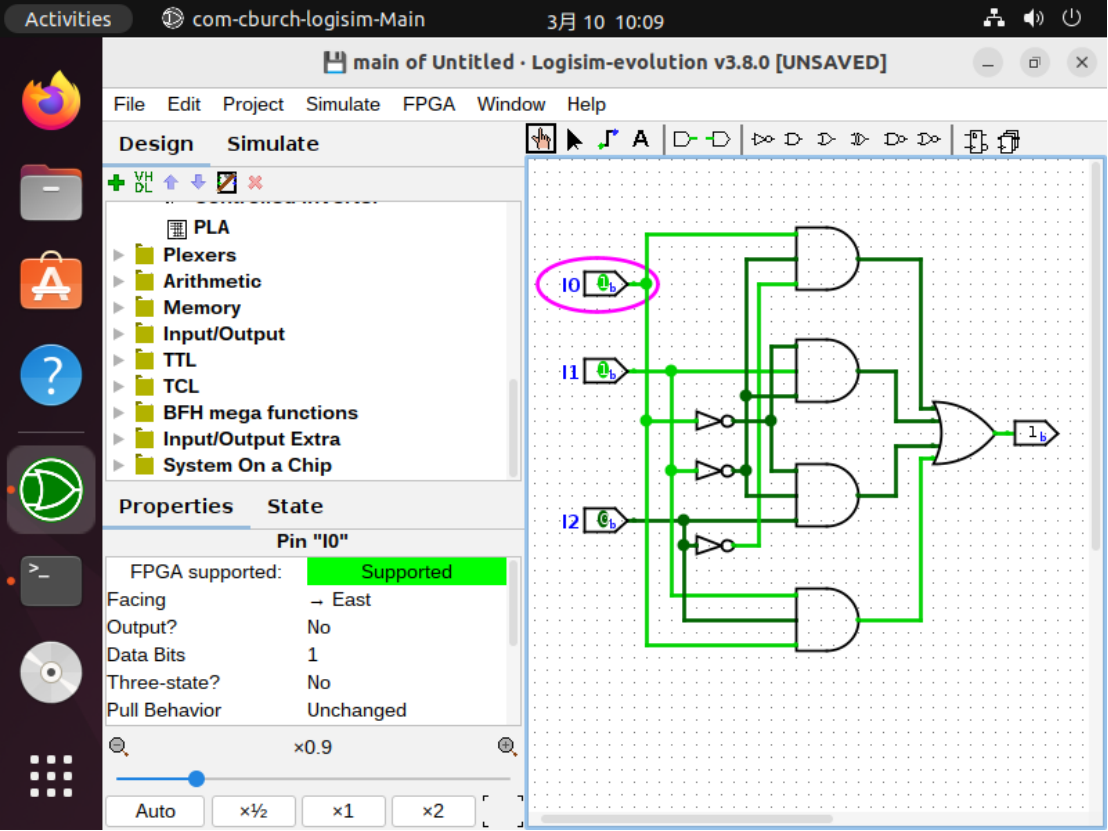
Task: Click the ×2 zoom button
Action: (x=433, y=811)
